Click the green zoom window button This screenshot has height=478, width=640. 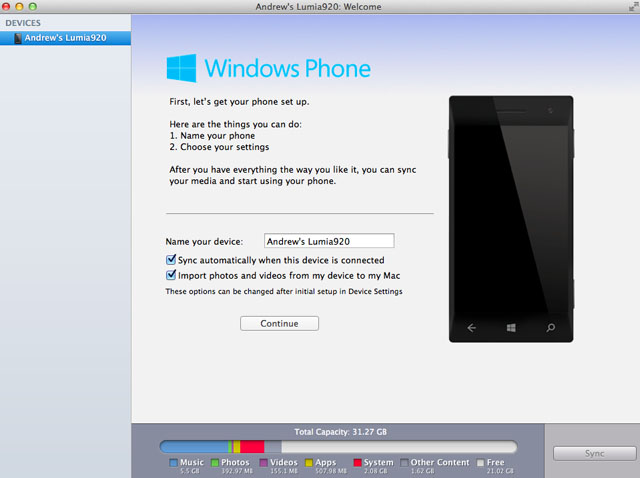[33, 6]
